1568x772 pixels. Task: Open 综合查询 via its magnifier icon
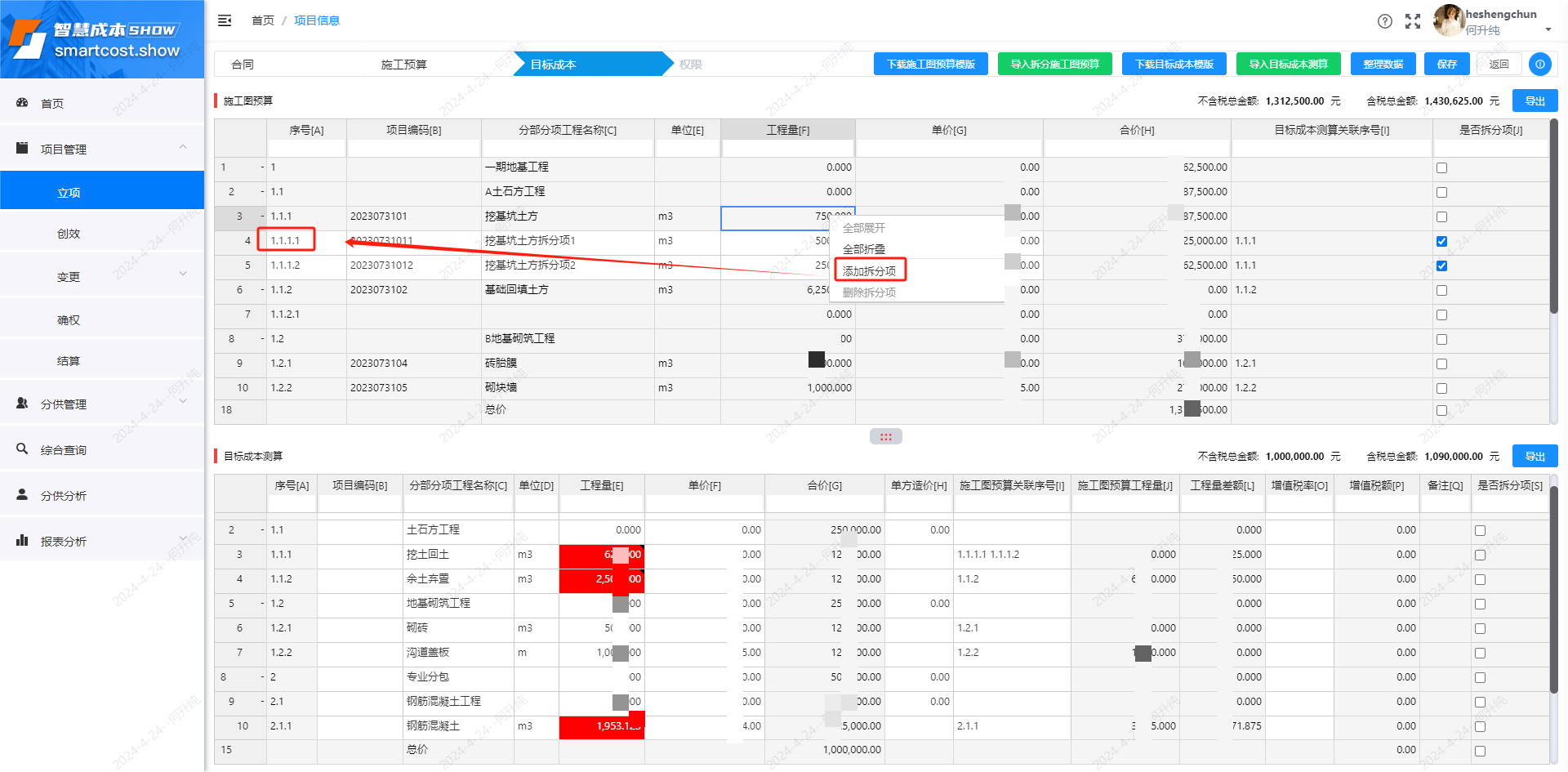click(21, 448)
